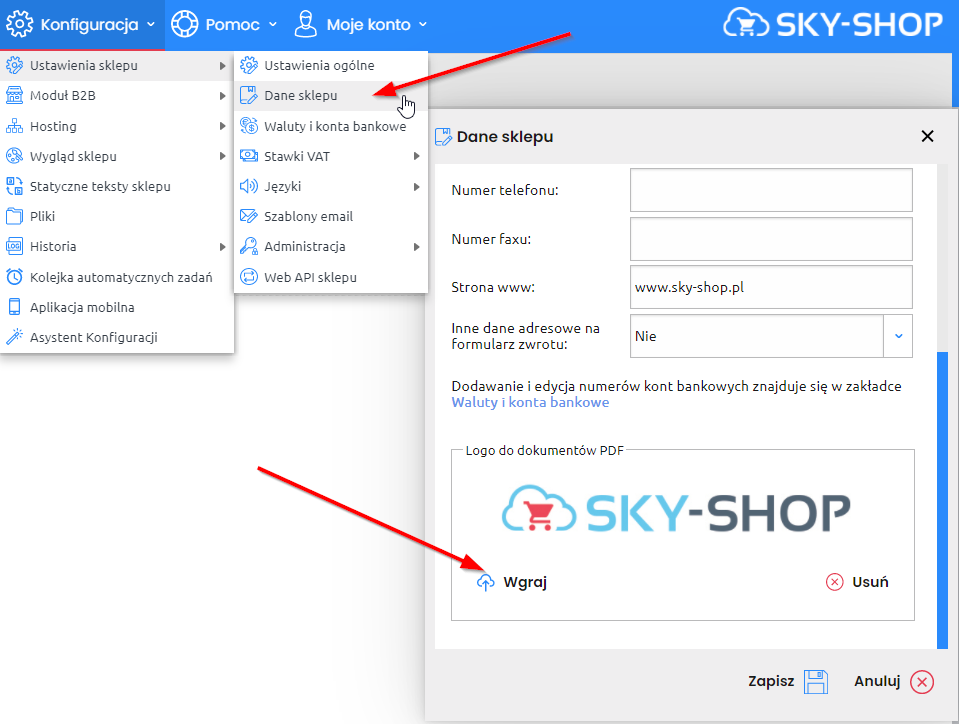Click the Wgraj upload button label
The width and height of the screenshot is (959, 724).
pos(525,582)
